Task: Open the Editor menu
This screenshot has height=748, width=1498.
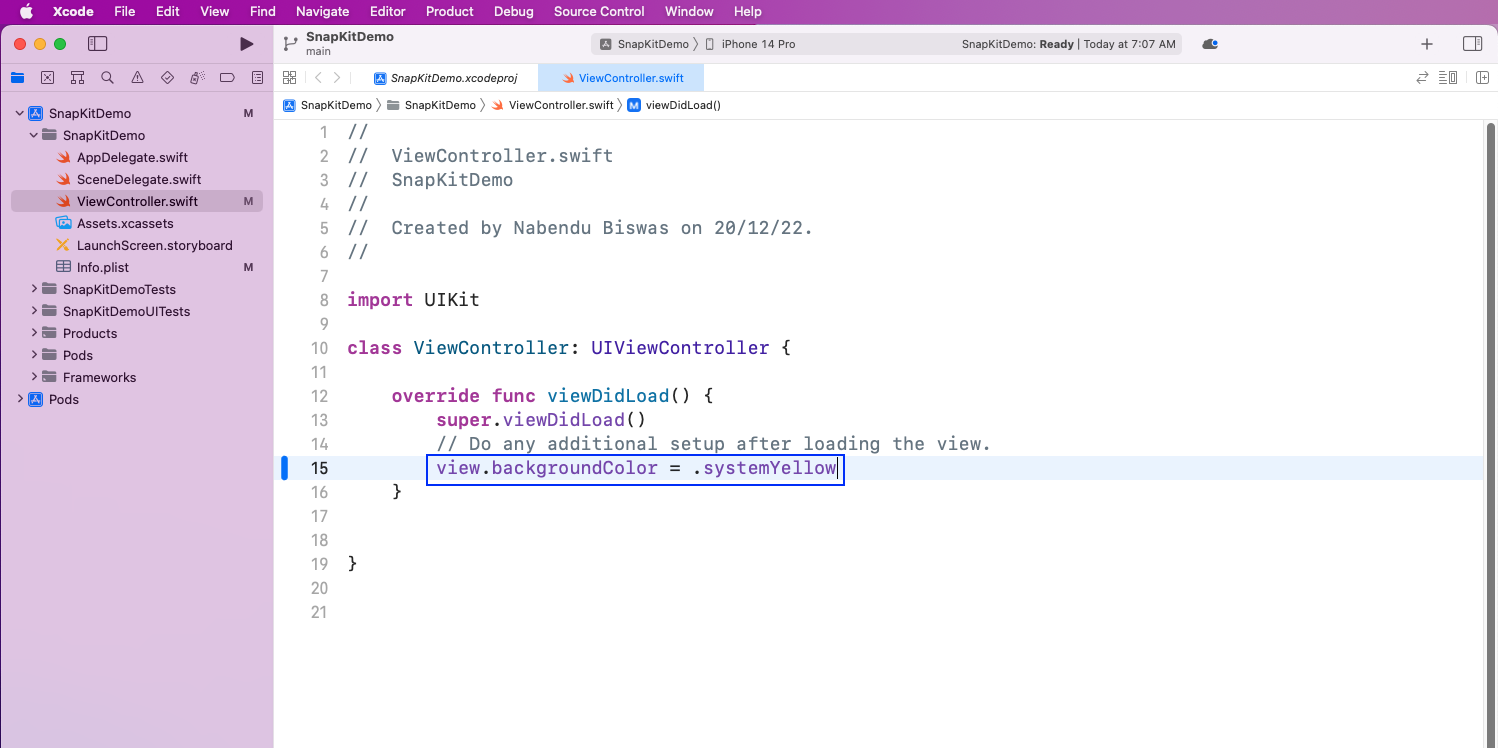Action: [387, 12]
